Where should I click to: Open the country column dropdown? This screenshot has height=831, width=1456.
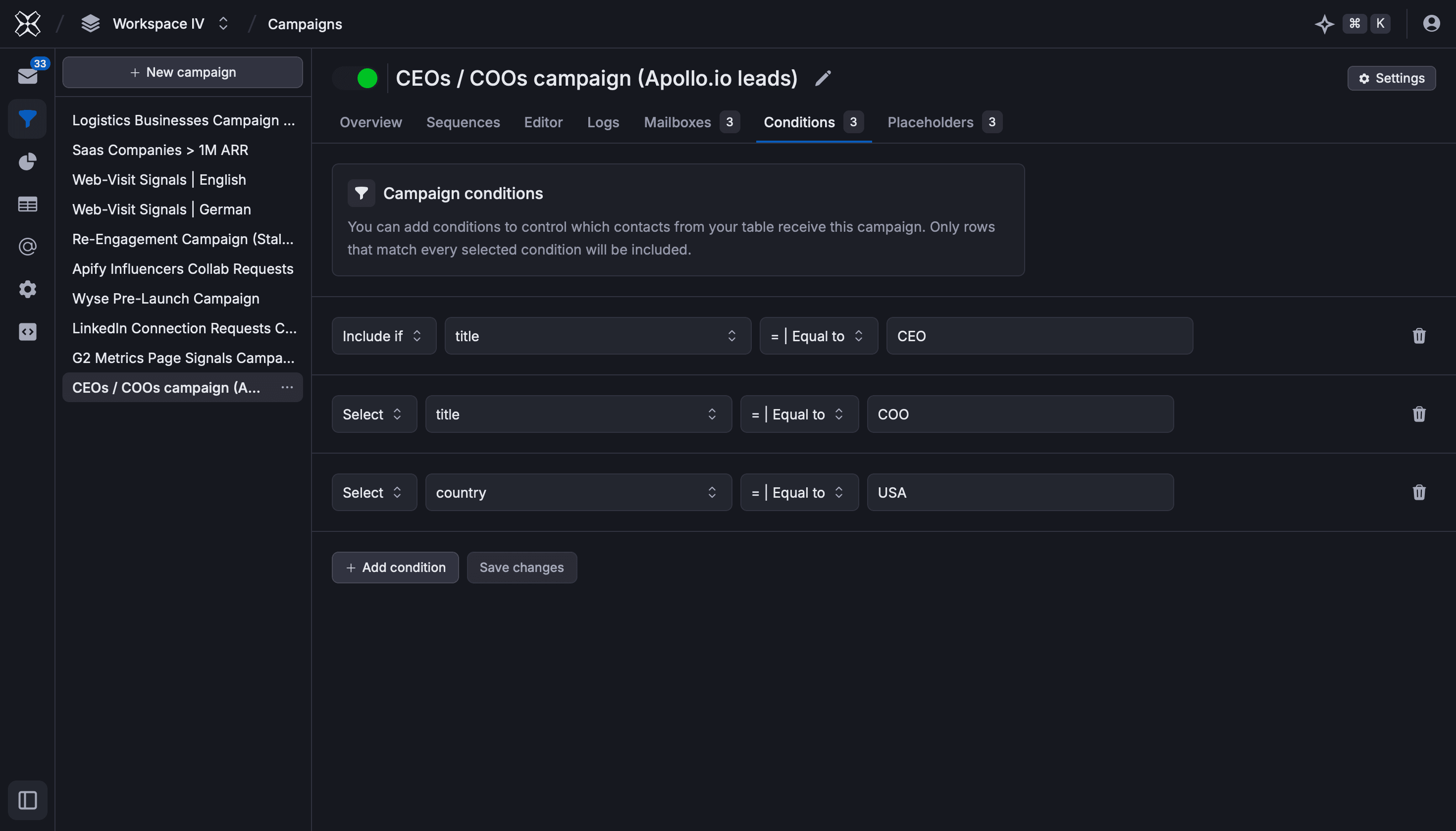coord(577,492)
